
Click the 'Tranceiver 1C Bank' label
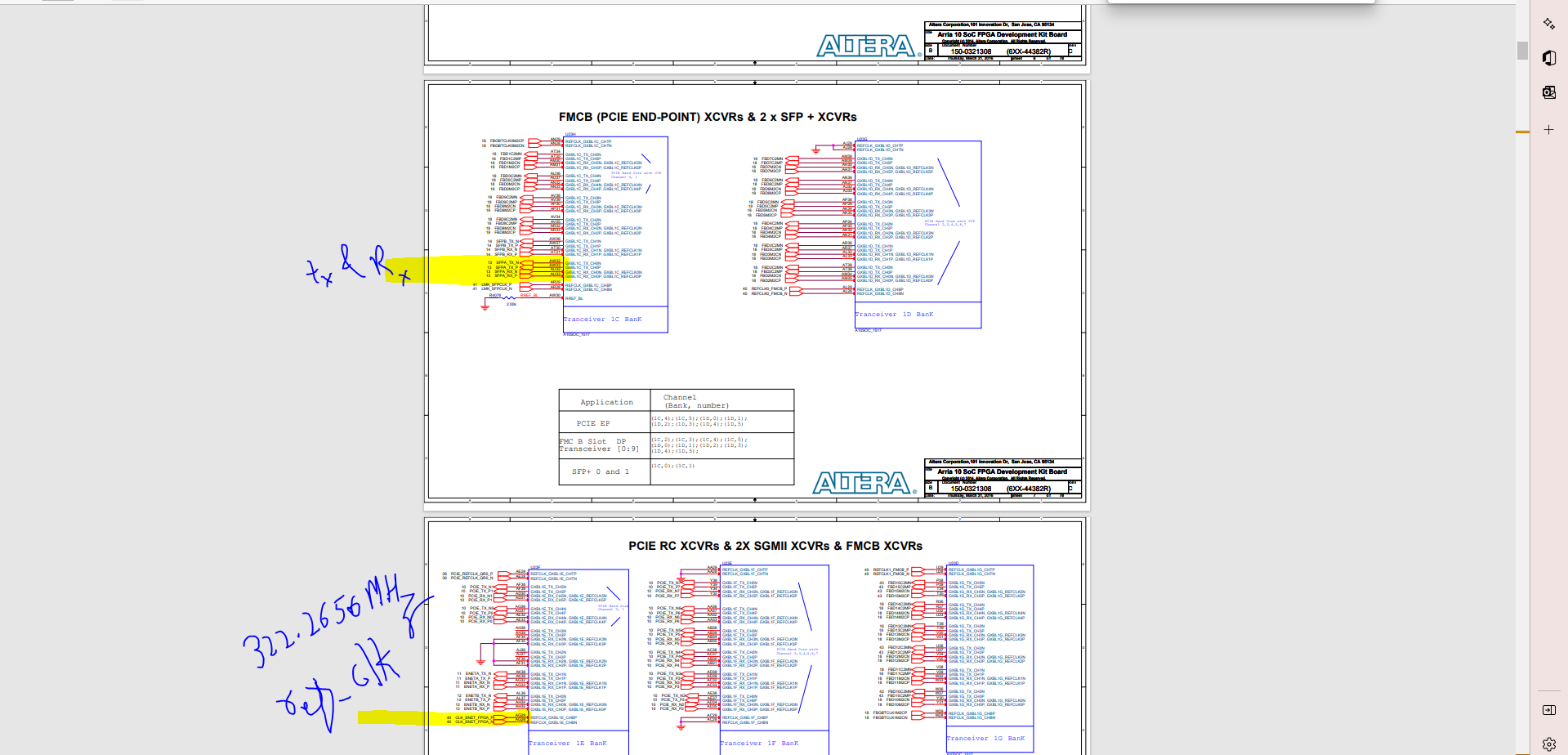click(602, 319)
